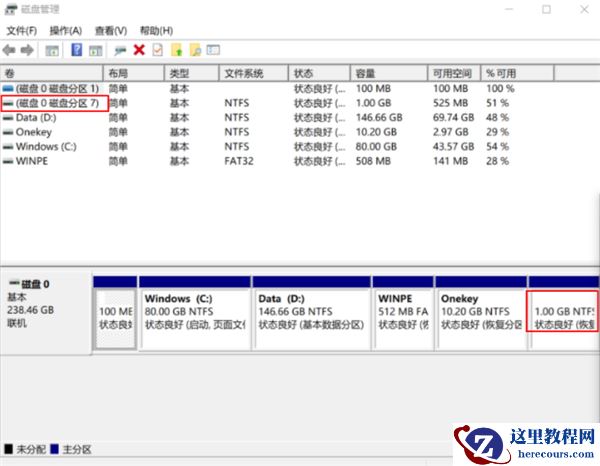Select Windows (C:) partition block in map
The height and width of the screenshot is (466, 600).
(x=195, y=313)
